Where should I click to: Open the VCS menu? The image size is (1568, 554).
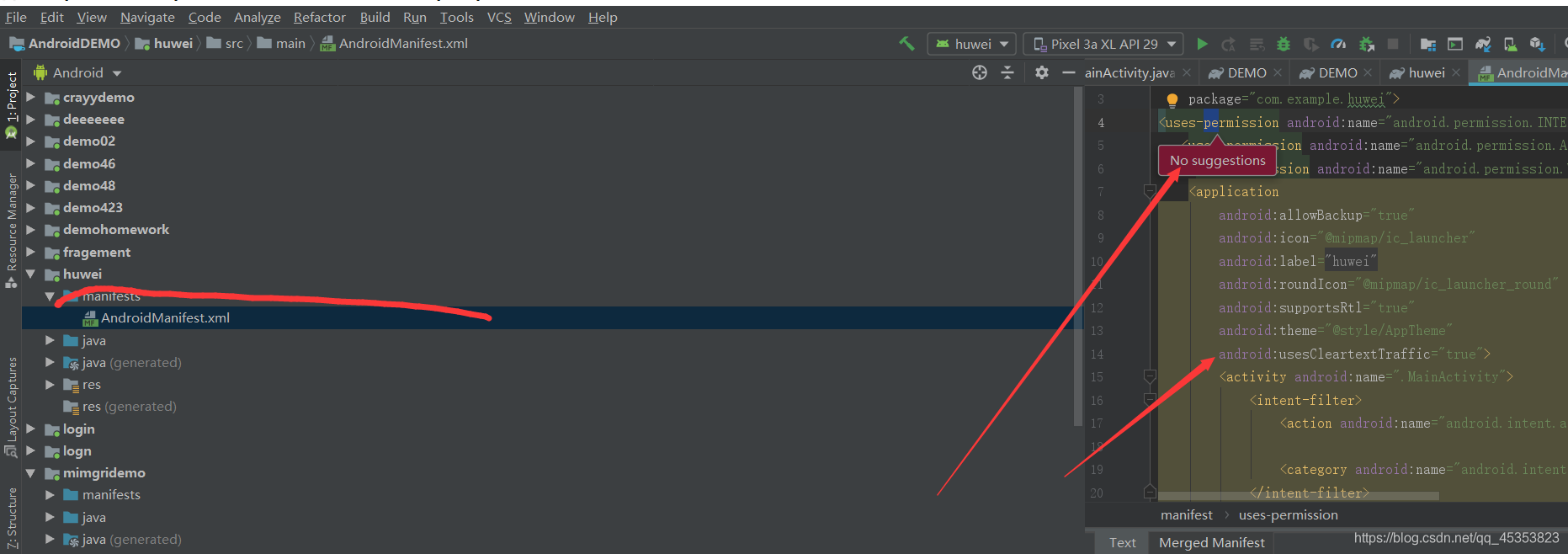(x=499, y=17)
